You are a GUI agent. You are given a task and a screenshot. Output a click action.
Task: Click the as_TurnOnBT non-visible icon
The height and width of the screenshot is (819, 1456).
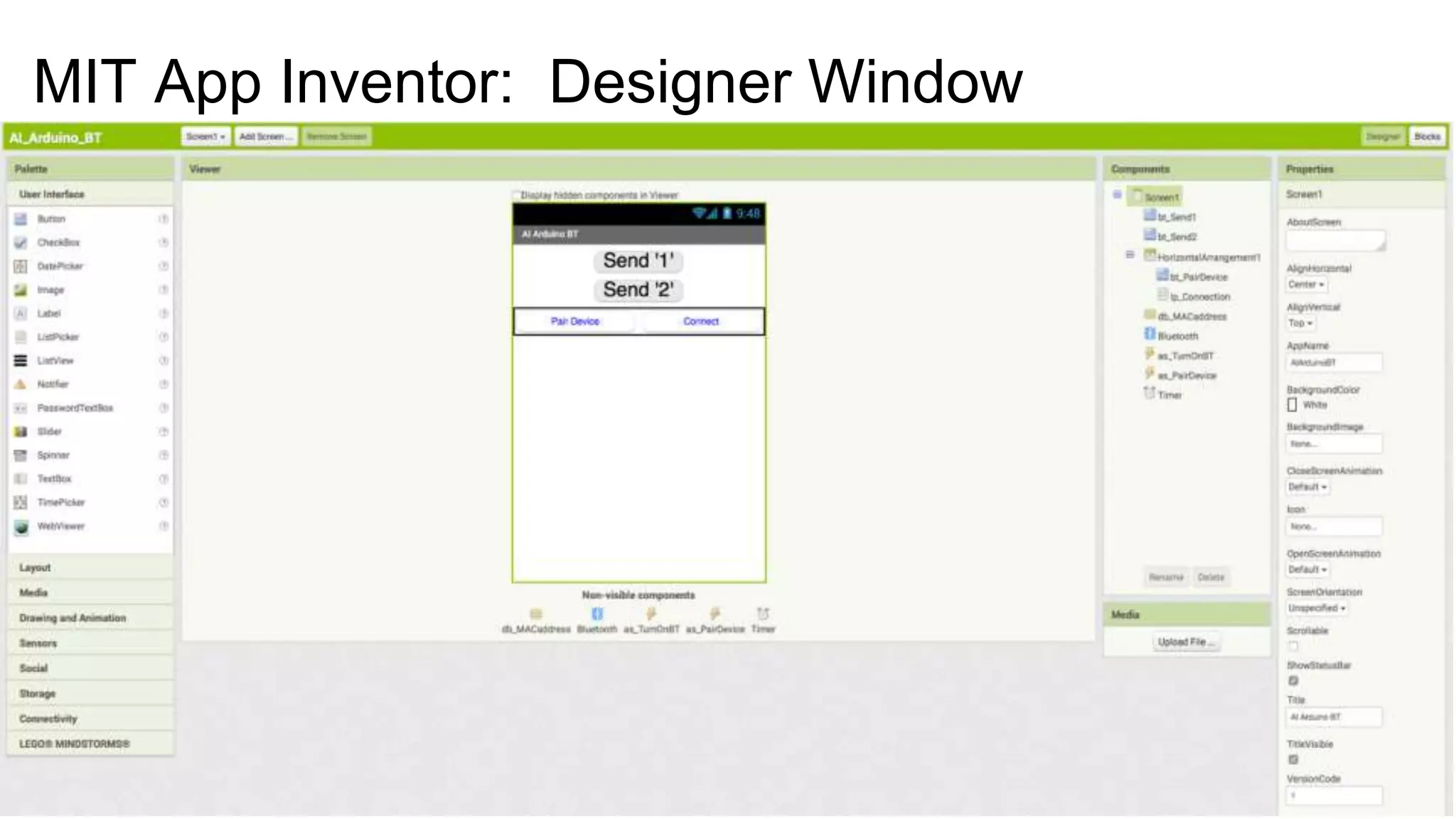click(651, 614)
